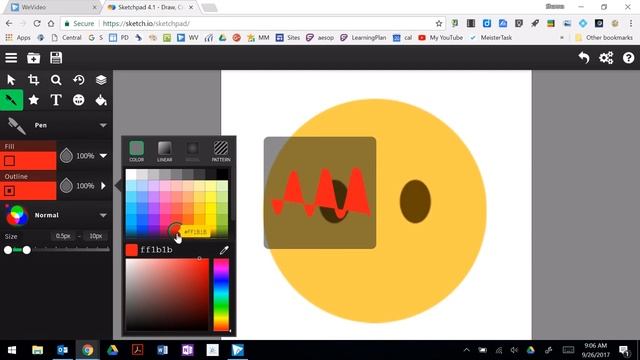Open Chrome three-dot menu
Screen dimensions: 640x360
[x=631, y=23]
